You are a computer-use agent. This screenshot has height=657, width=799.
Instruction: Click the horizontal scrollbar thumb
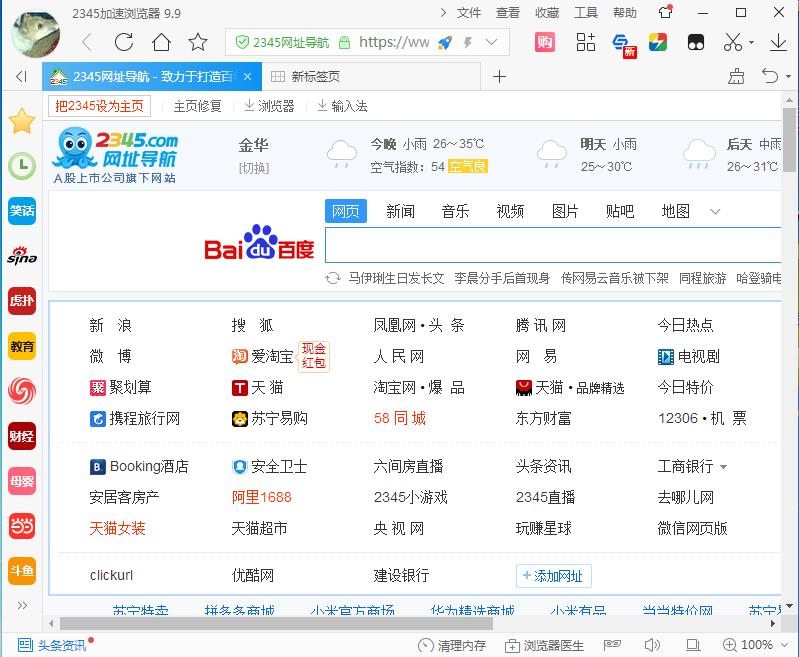[x=276, y=623]
